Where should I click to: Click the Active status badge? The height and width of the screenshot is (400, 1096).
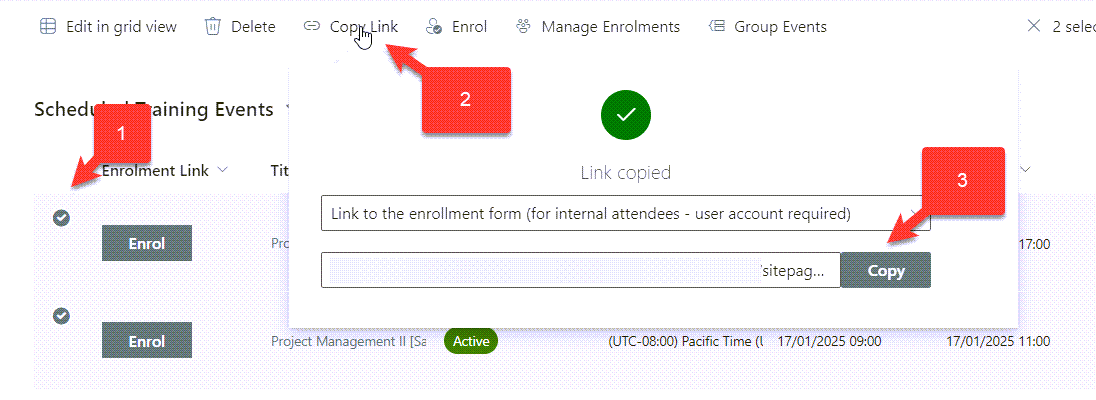[x=470, y=341]
